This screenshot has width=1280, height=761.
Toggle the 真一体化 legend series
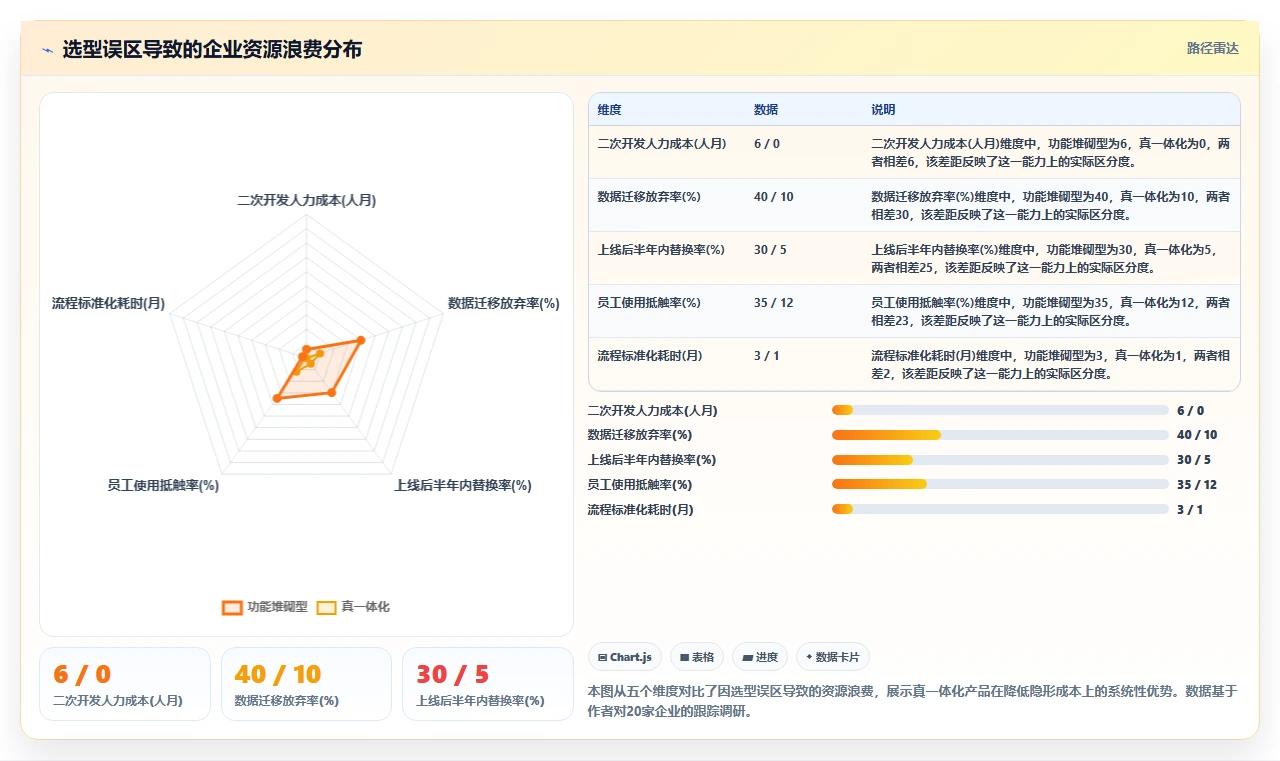[353, 607]
